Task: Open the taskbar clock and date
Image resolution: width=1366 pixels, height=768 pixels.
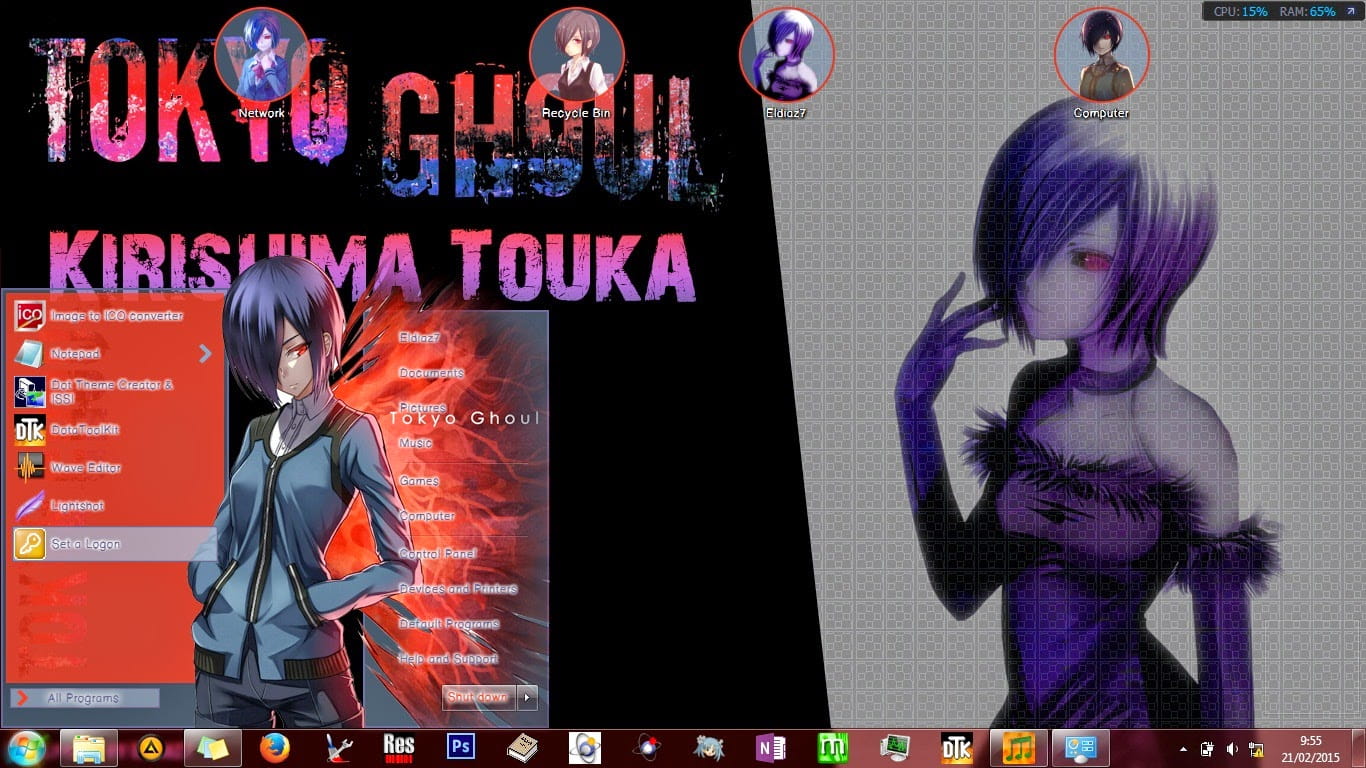Action: tap(1310, 748)
